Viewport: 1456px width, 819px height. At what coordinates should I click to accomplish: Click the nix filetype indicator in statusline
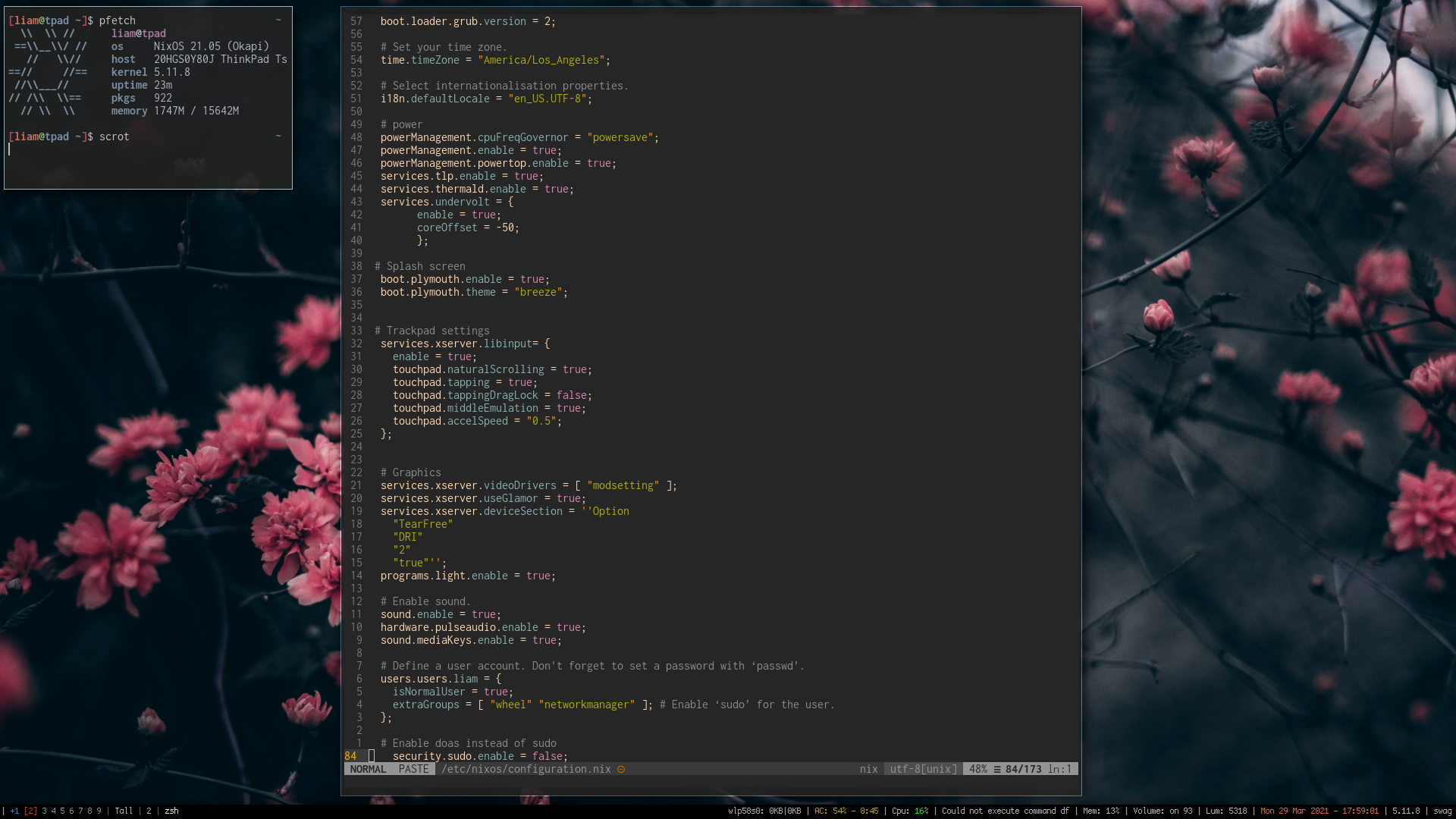click(x=868, y=769)
